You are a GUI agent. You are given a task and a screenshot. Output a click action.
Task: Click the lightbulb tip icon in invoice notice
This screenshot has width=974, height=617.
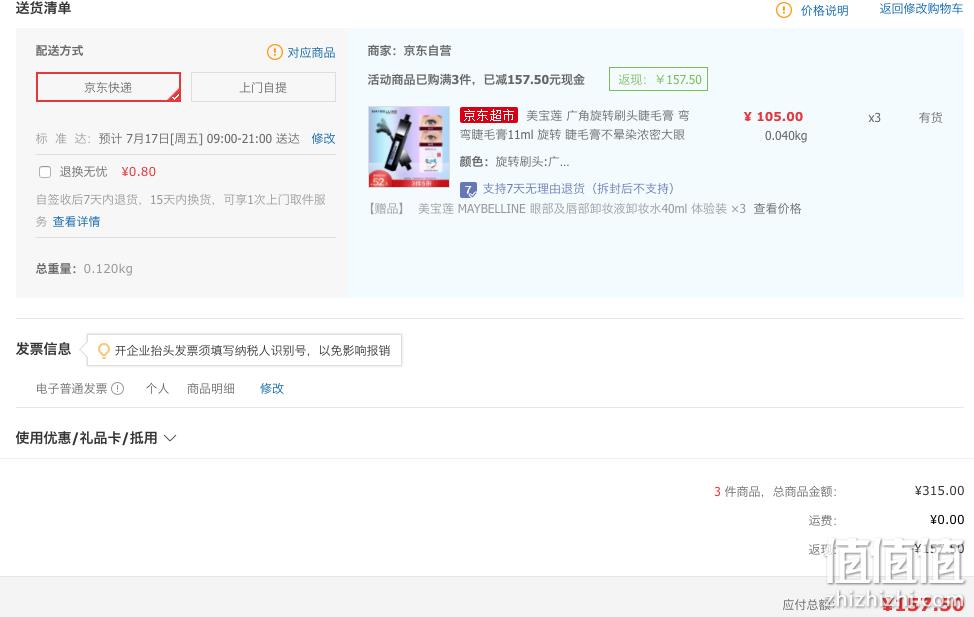tap(104, 350)
